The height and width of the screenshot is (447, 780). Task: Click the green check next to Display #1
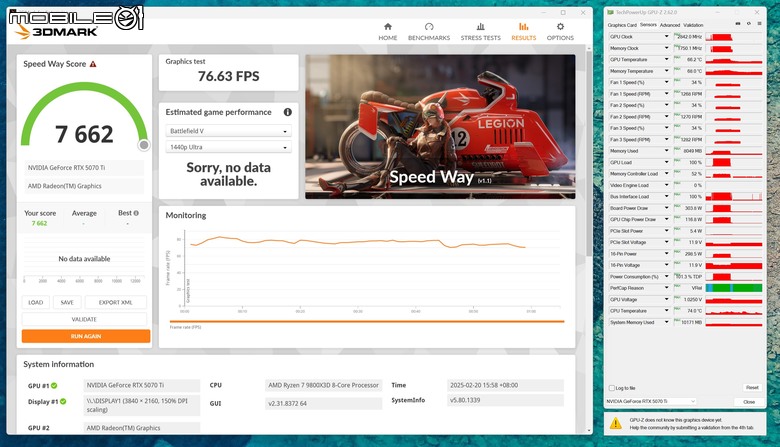tap(63, 401)
